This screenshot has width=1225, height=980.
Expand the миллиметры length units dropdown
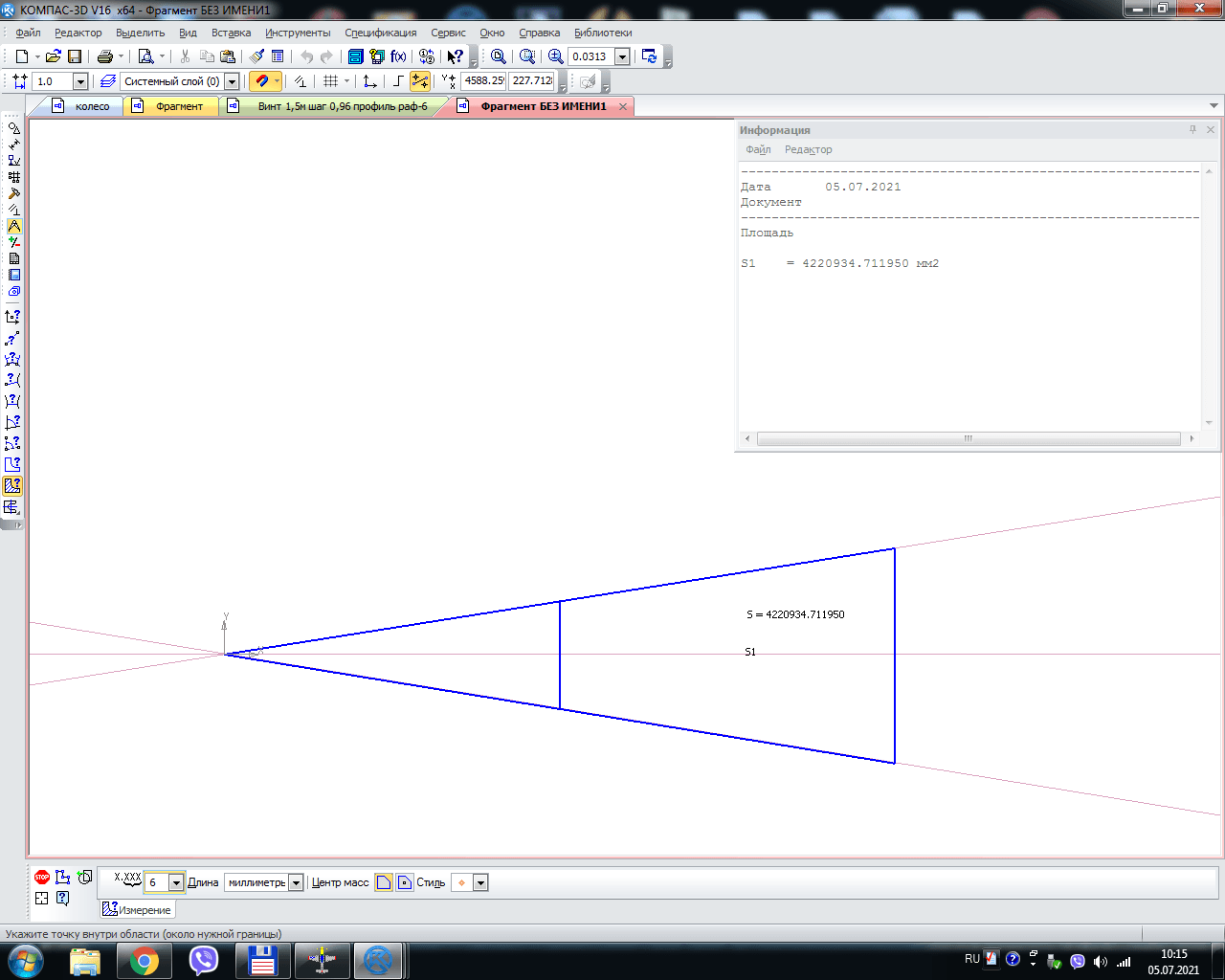tap(296, 882)
